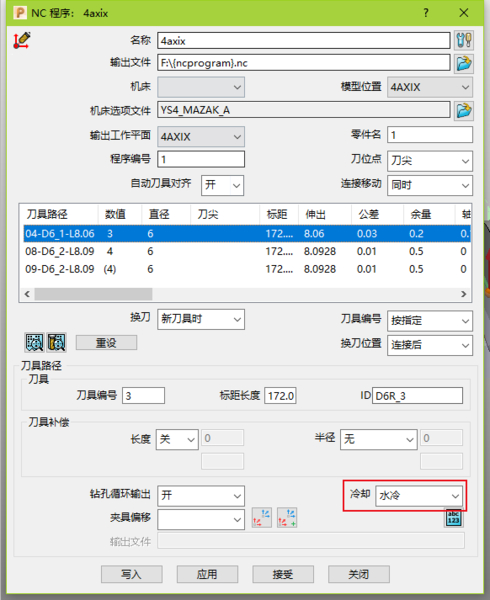490x600 pixels.
Task: Open the 输出工作平面 dropdown
Action: (201, 137)
